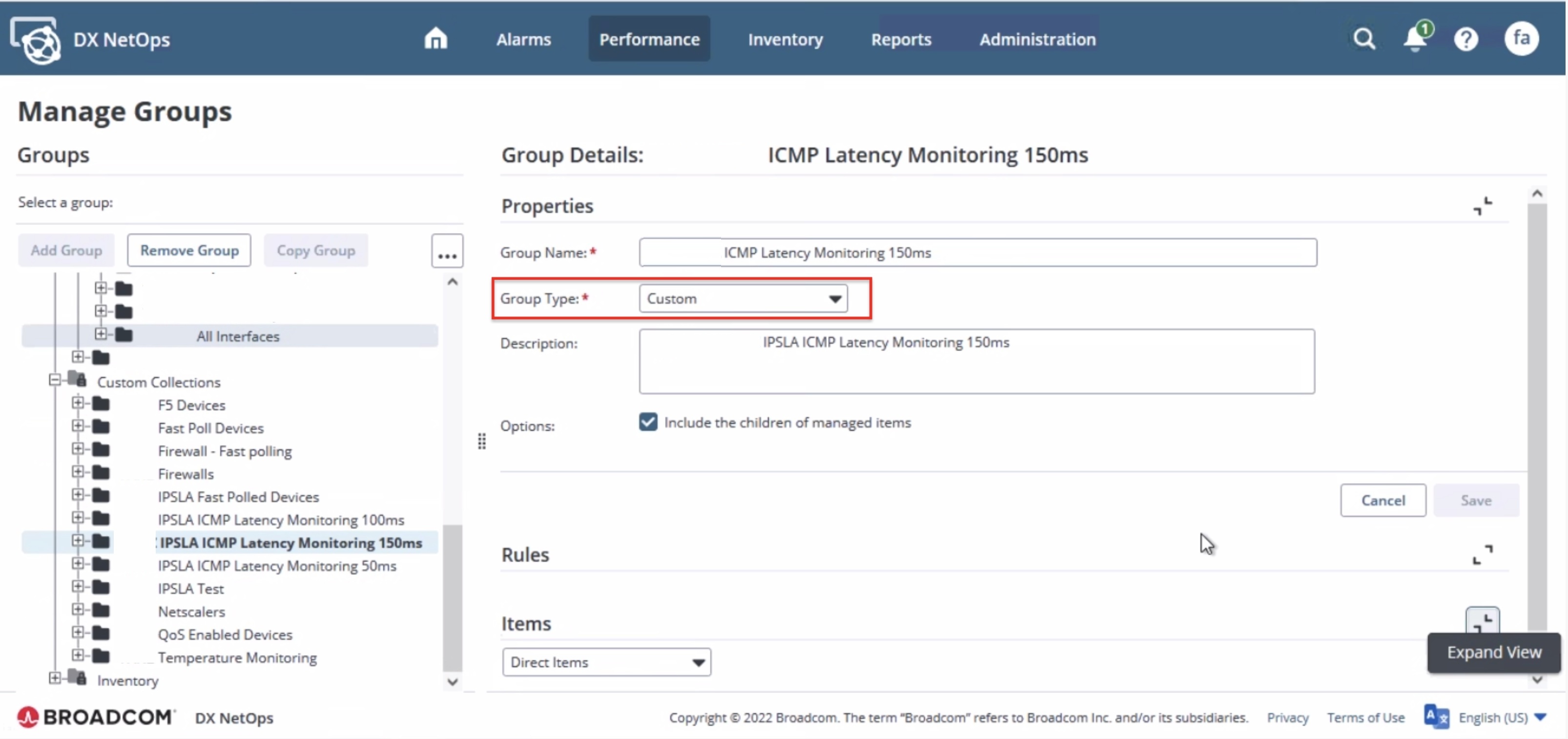The width and height of the screenshot is (1568, 739).
Task: Open the search magnifier icon
Action: point(1363,39)
